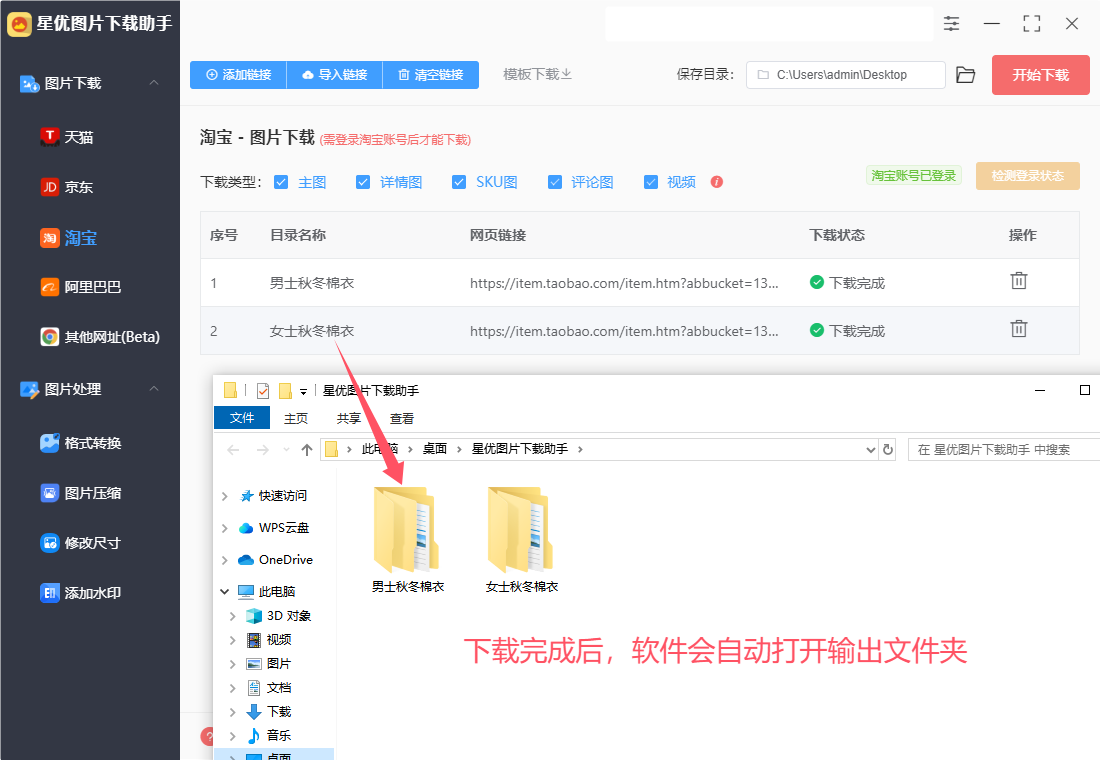Click the 检测登录状态 button
Viewport: 1100px width, 760px height.
pyautogui.click(x=1027, y=175)
